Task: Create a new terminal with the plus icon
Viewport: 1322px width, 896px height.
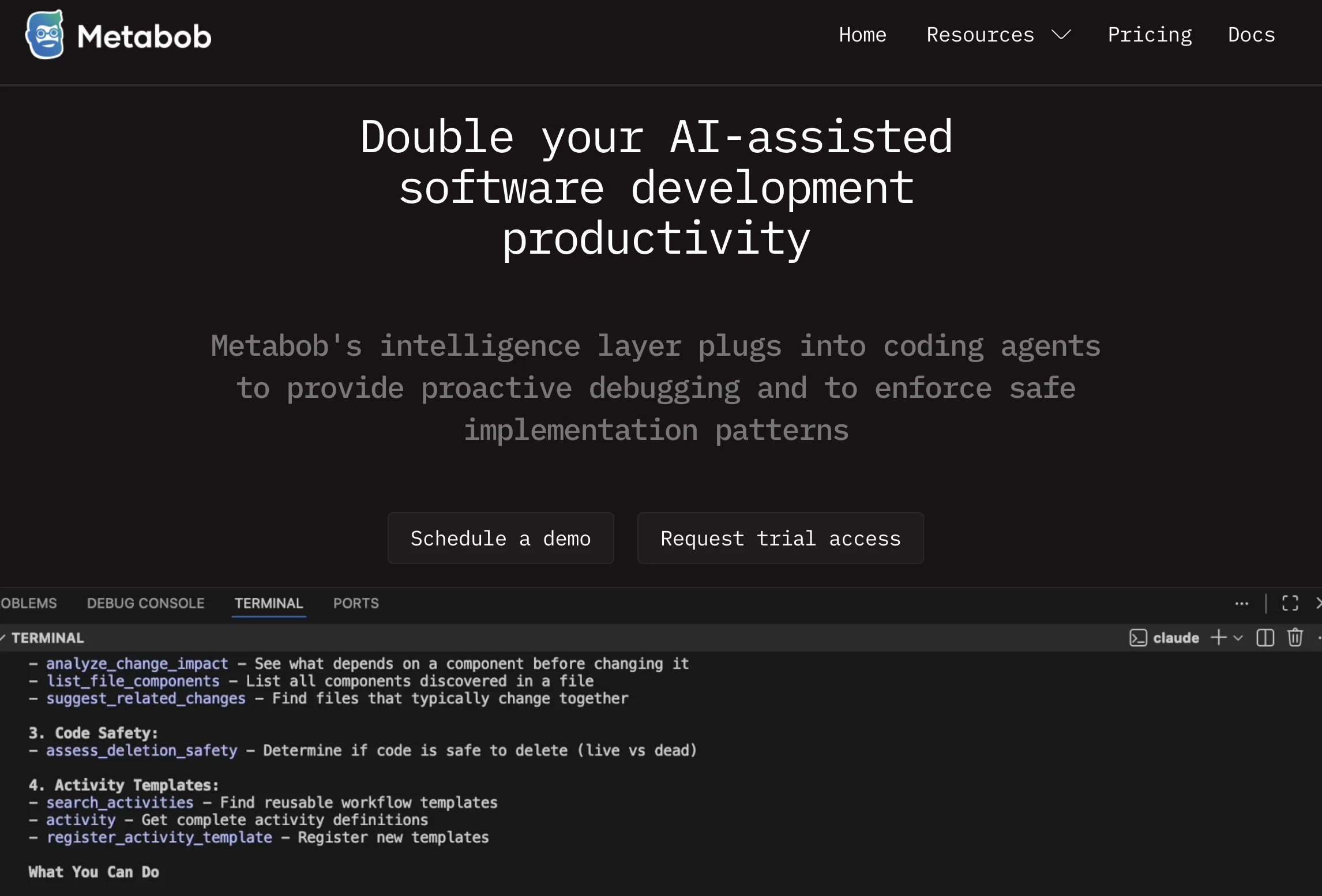Action: pos(1218,637)
